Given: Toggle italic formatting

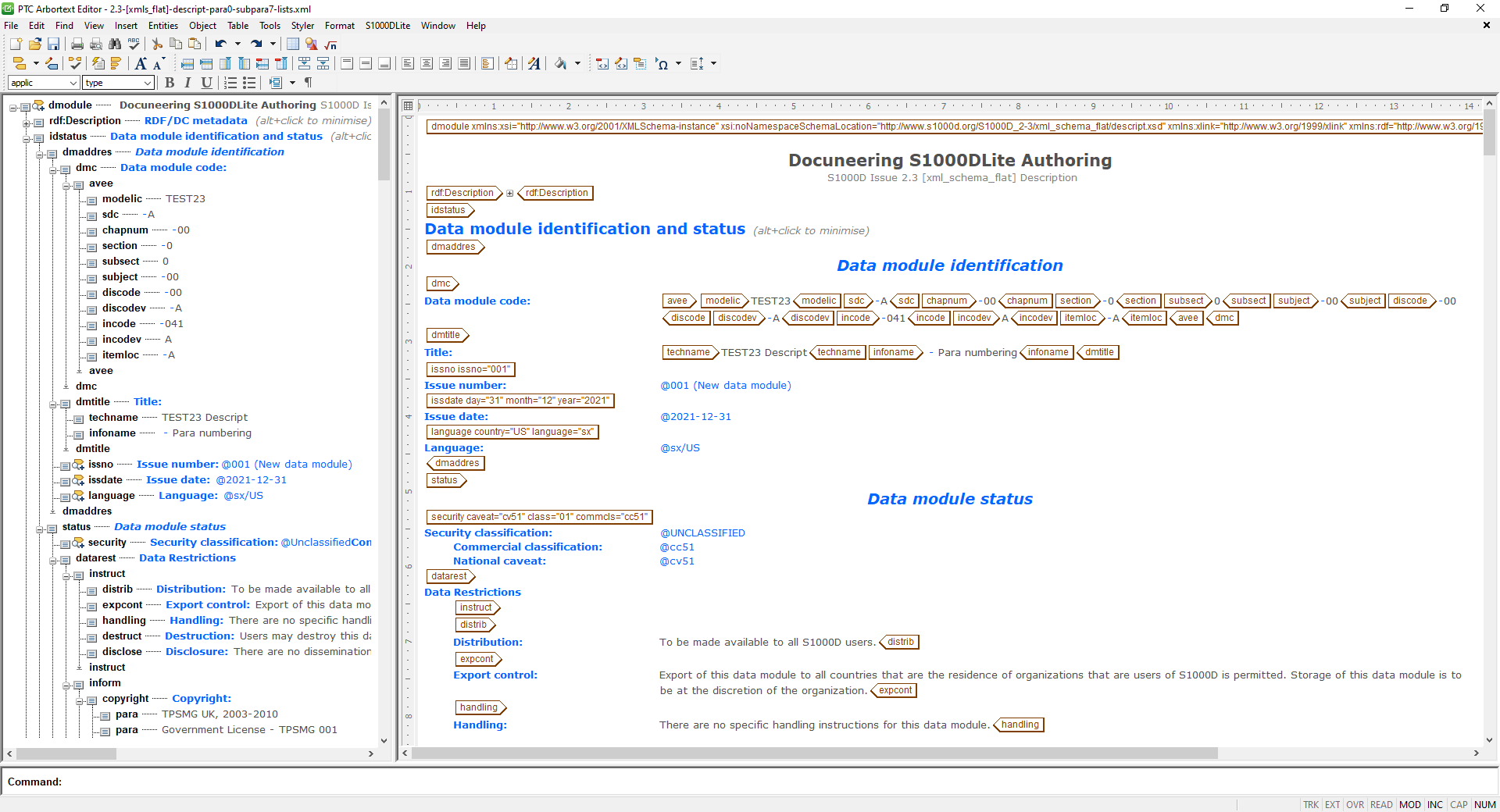Looking at the screenshot, I should click(x=187, y=83).
